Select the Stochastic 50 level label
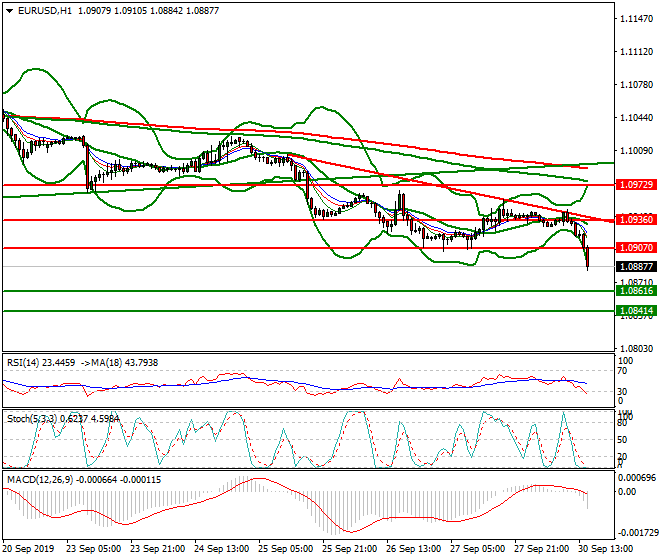 pos(622,440)
